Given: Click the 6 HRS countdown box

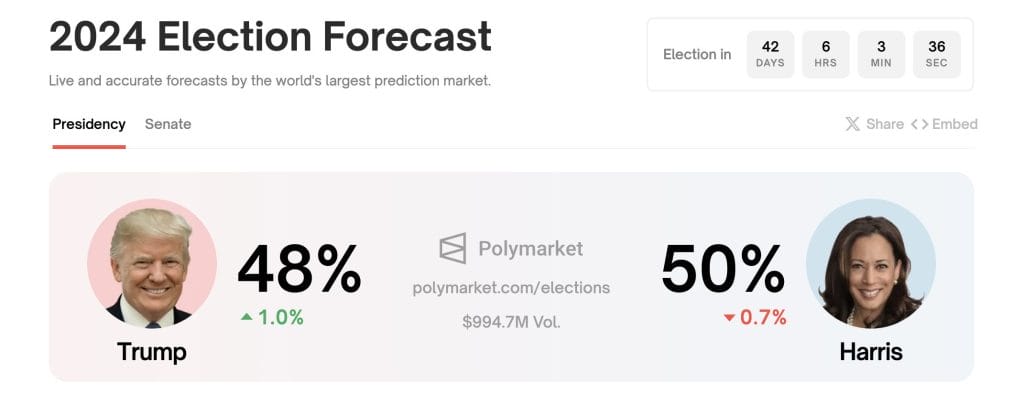Looking at the screenshot, I should coord(825,54).
